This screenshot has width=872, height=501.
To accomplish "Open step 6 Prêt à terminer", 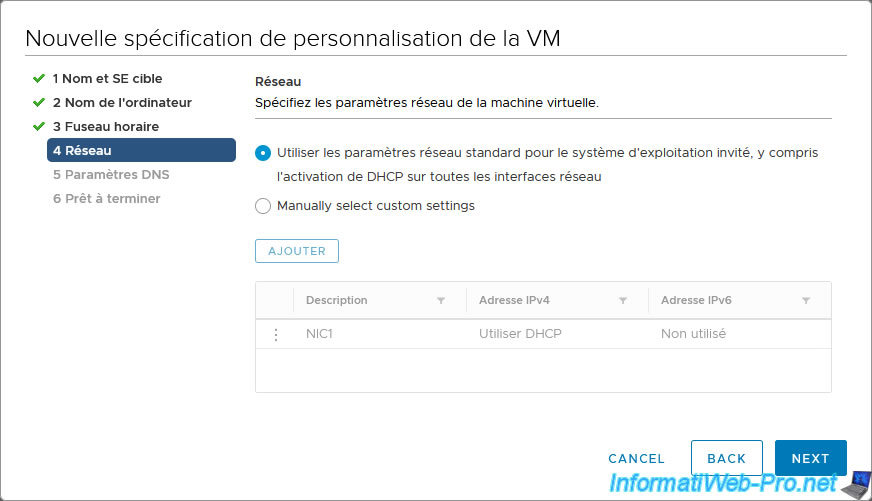I will coord(106,198).
